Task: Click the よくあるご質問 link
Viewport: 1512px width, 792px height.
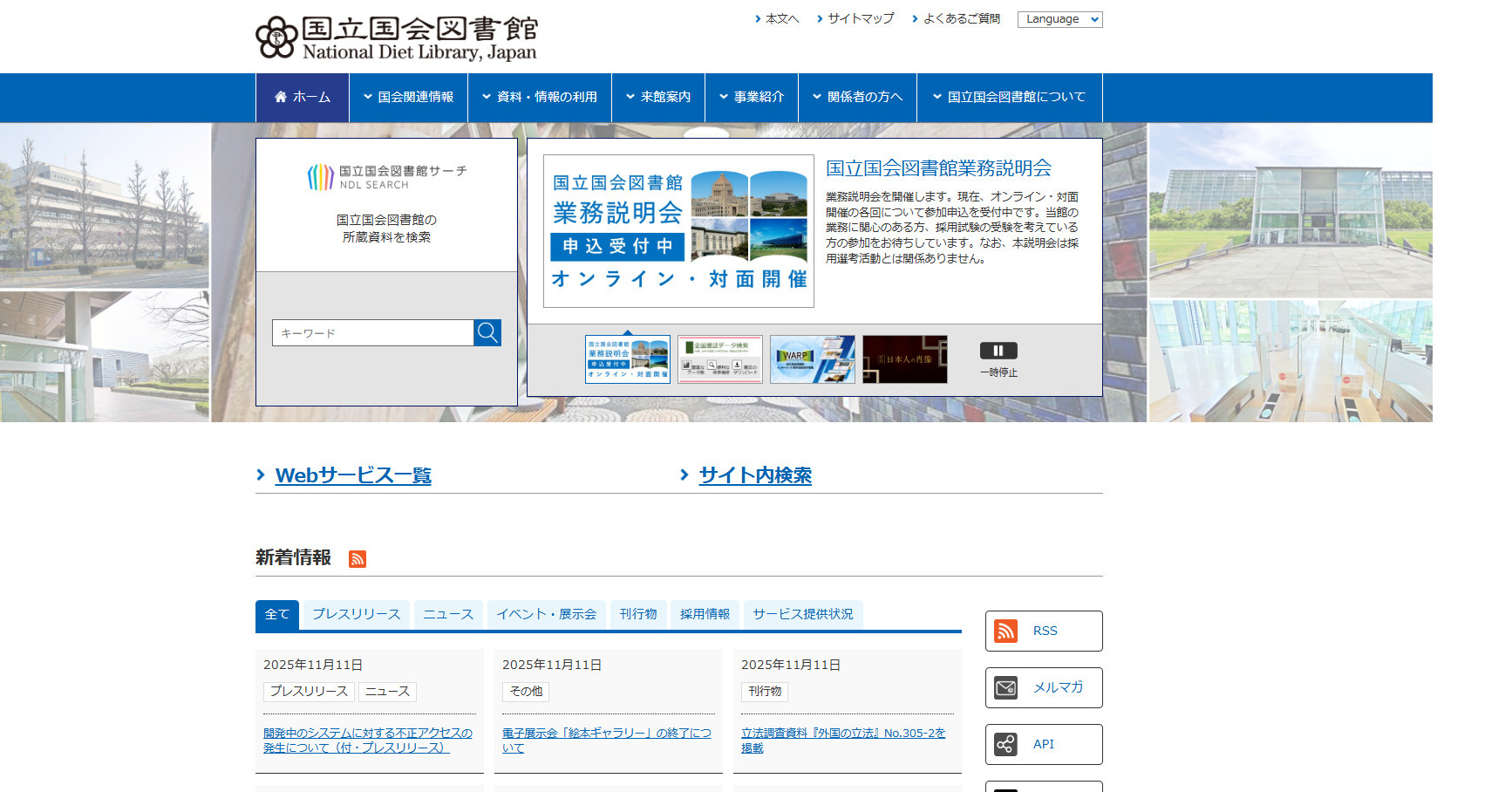Action: (962, 18)
